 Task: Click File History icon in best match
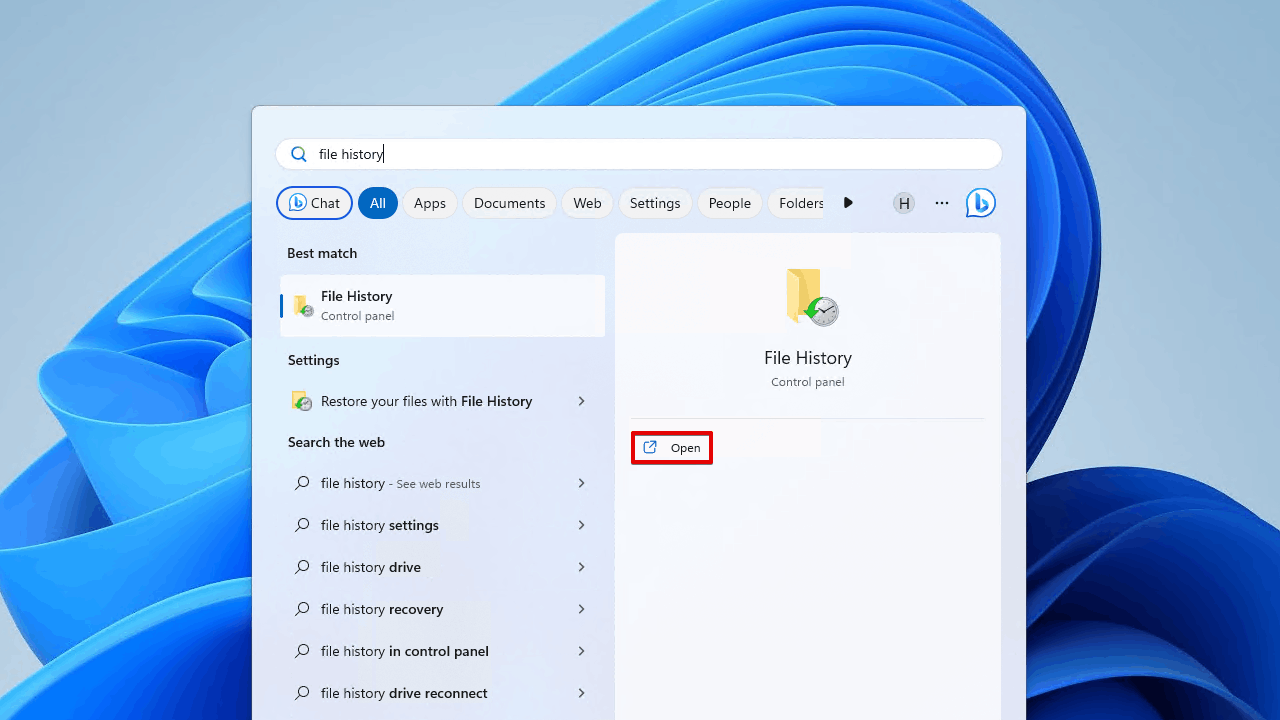click(302, 306)
